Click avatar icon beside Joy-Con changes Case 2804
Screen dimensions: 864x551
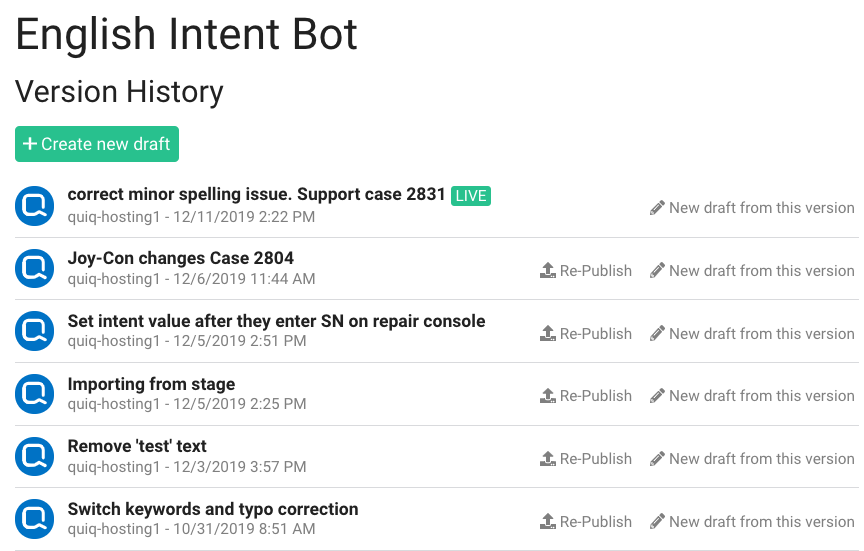click(35, 268)
